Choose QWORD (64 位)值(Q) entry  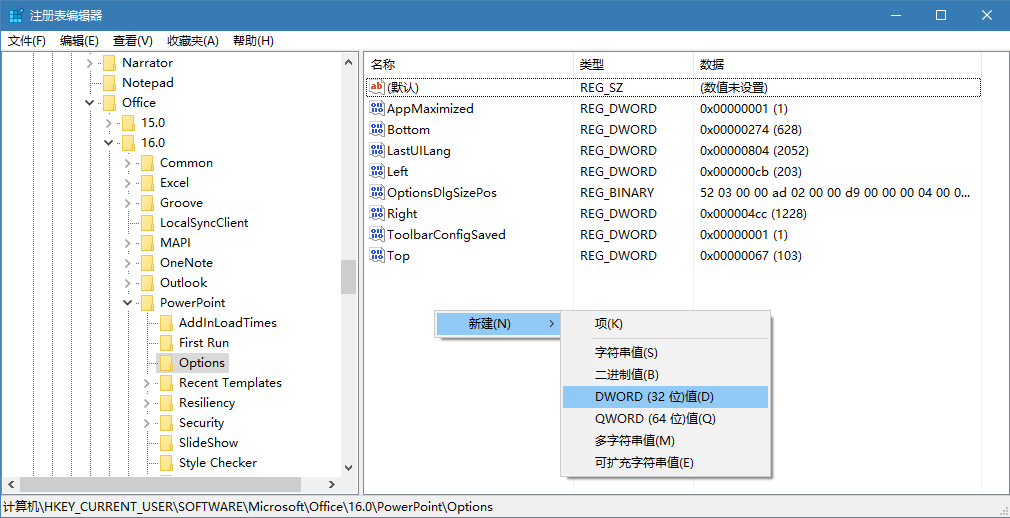[x=665, y=419]
